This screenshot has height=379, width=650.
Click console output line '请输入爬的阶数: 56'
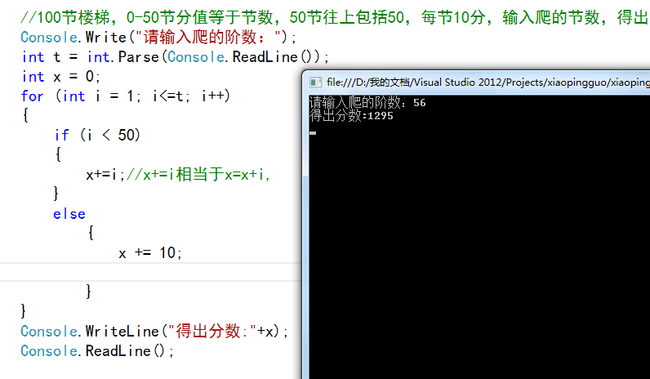pyautogui.click(x=367, y=102)
